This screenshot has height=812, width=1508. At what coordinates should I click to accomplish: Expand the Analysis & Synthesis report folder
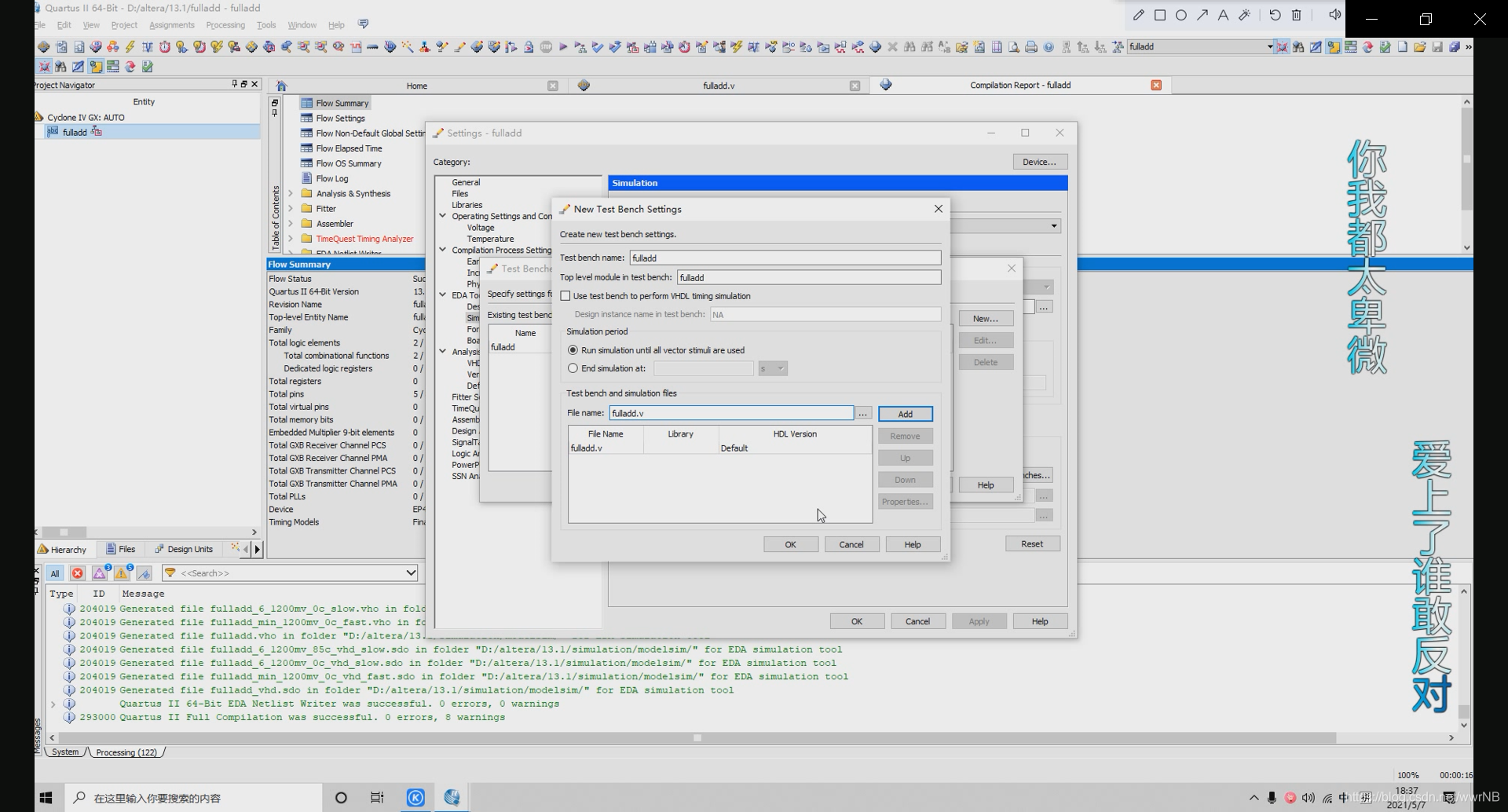tap(291, 193)
